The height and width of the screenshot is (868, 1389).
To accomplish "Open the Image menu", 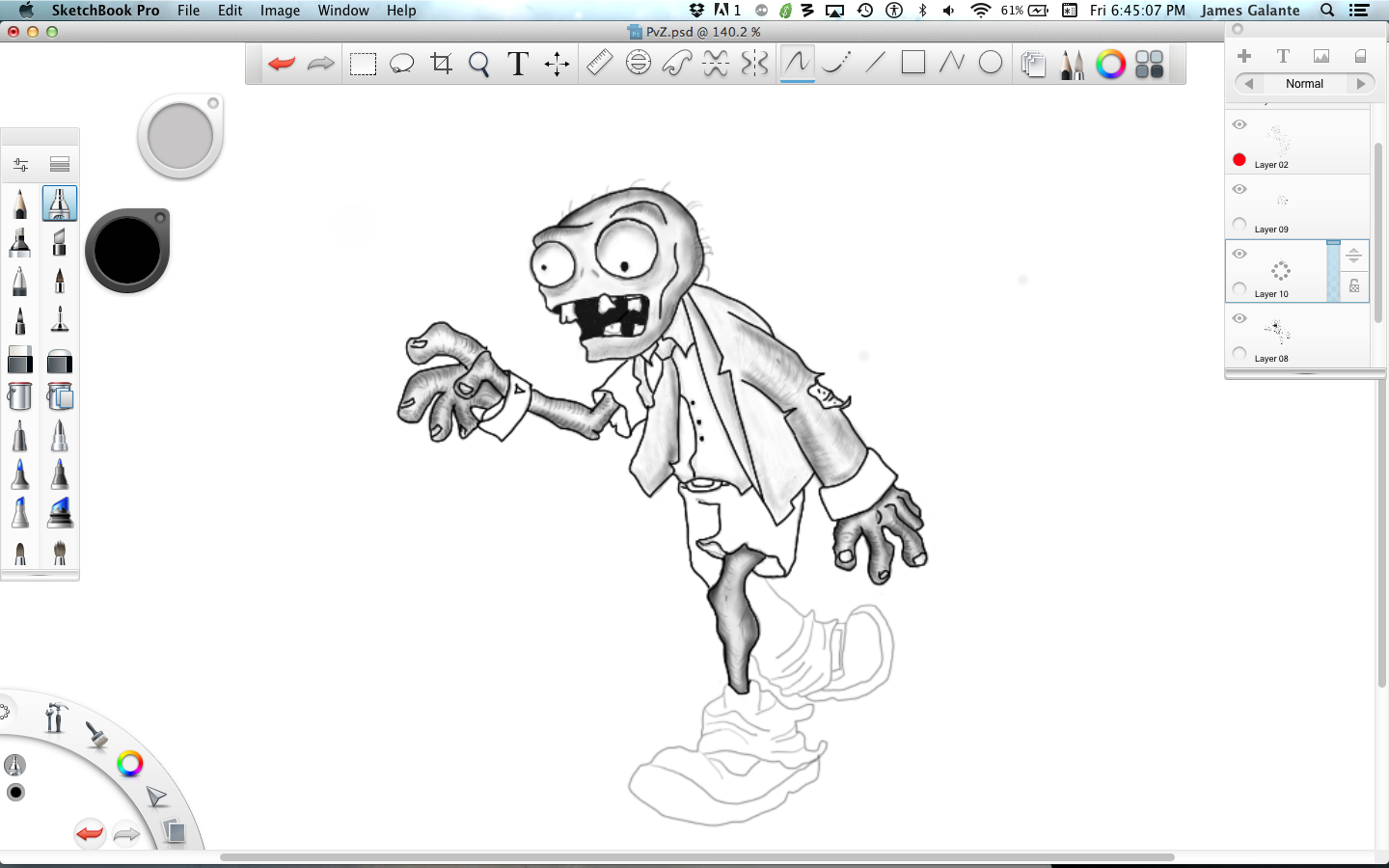I will point(280,11).
